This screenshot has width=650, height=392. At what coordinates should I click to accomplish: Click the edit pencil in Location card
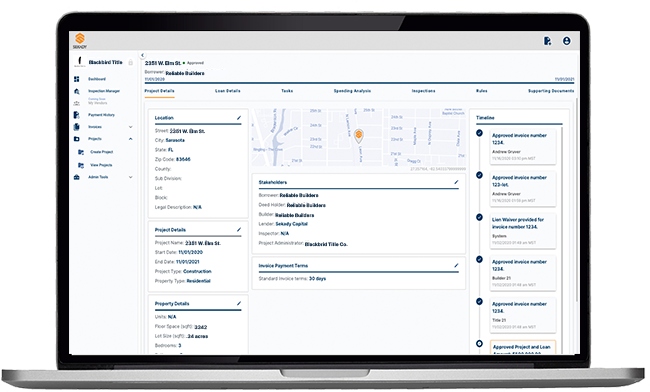pyautogui.click(x=239, y=118)
